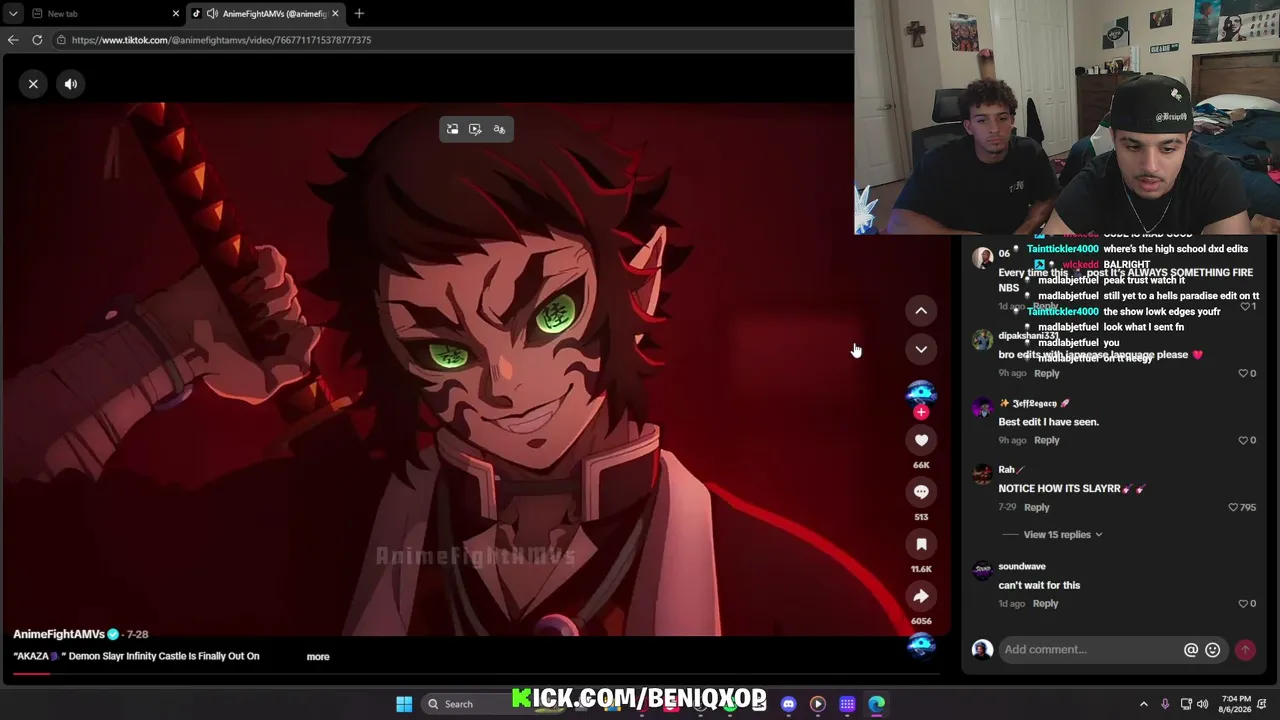Open a new browser tab
This screenshot has width=1280, height=720.
359,14
